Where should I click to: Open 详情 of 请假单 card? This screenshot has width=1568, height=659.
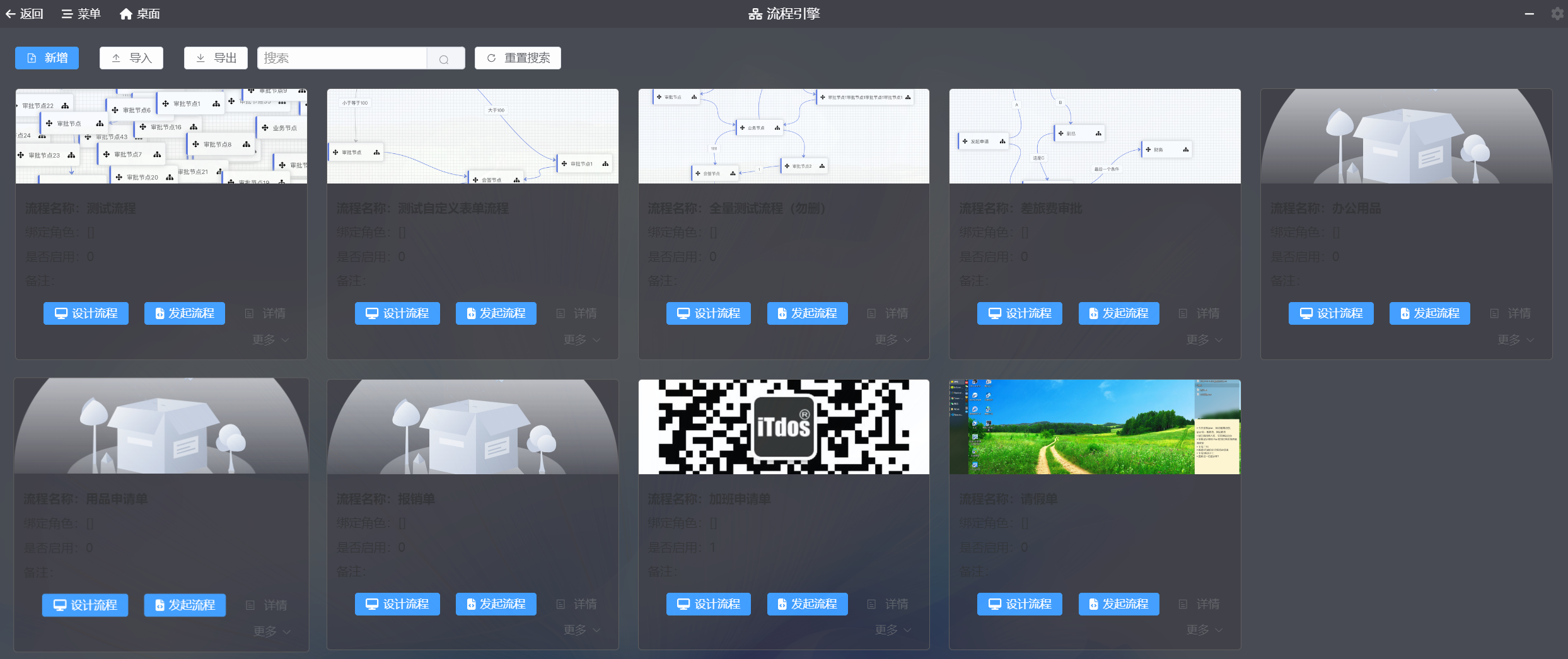coord(1199,604)
